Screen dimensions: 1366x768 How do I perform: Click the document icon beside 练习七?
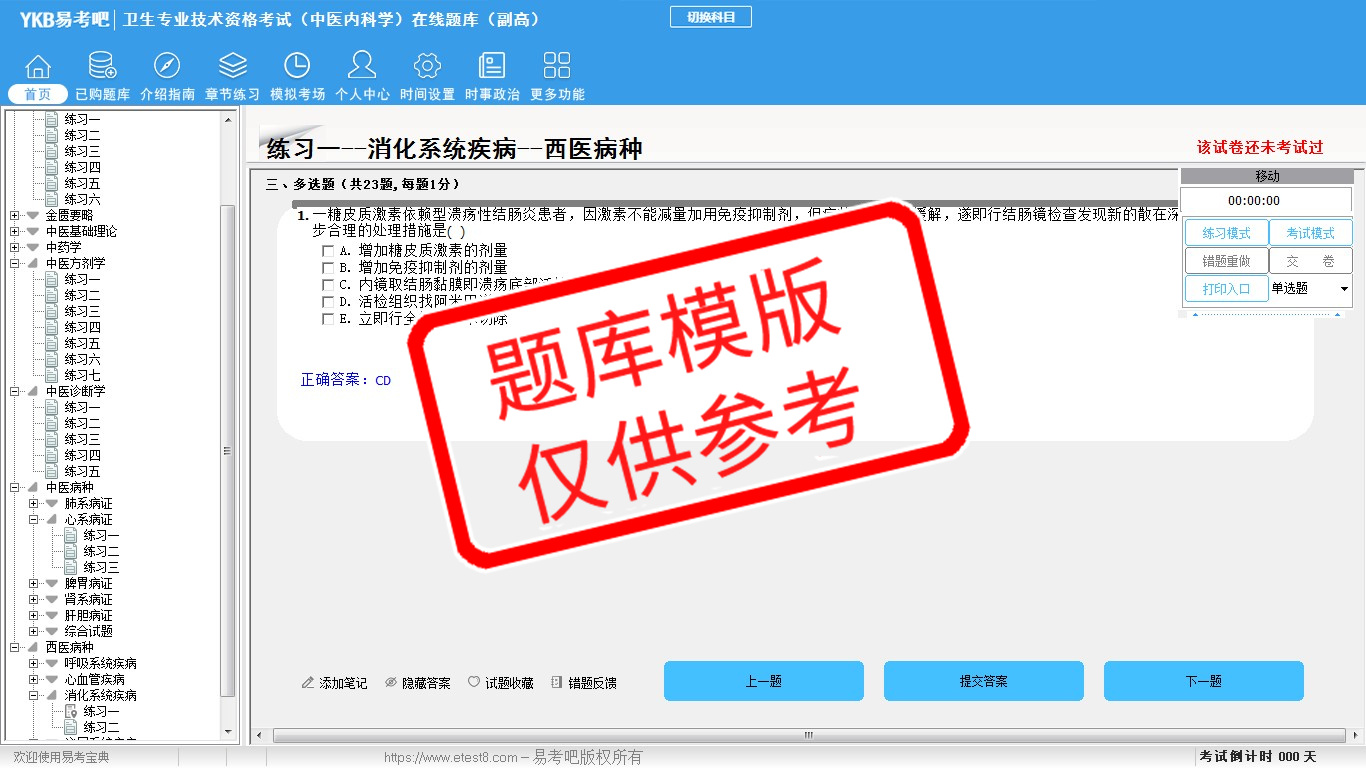(52, 375)
